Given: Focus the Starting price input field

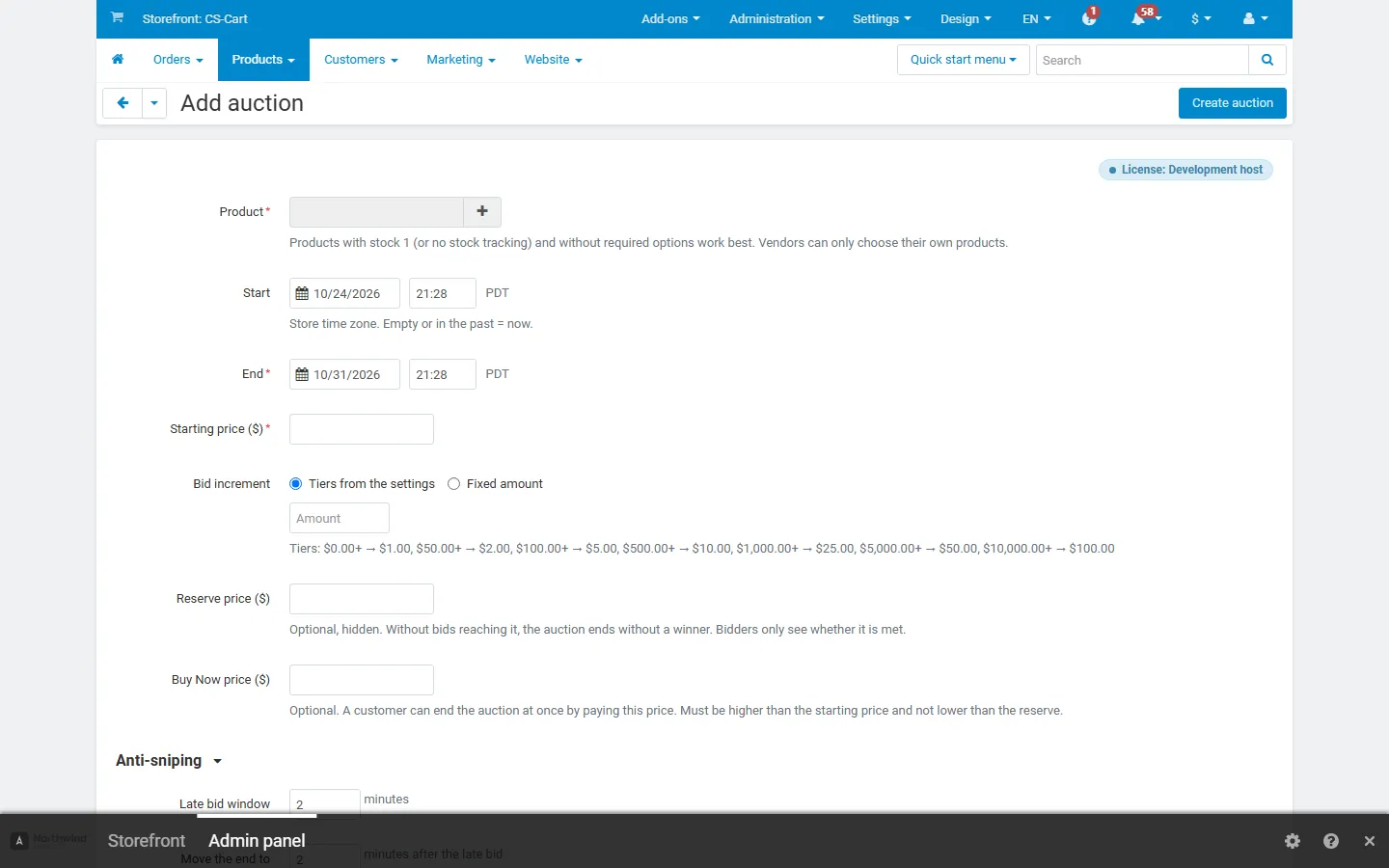Looking at the screenshot, I should click(x=362, y=429).
